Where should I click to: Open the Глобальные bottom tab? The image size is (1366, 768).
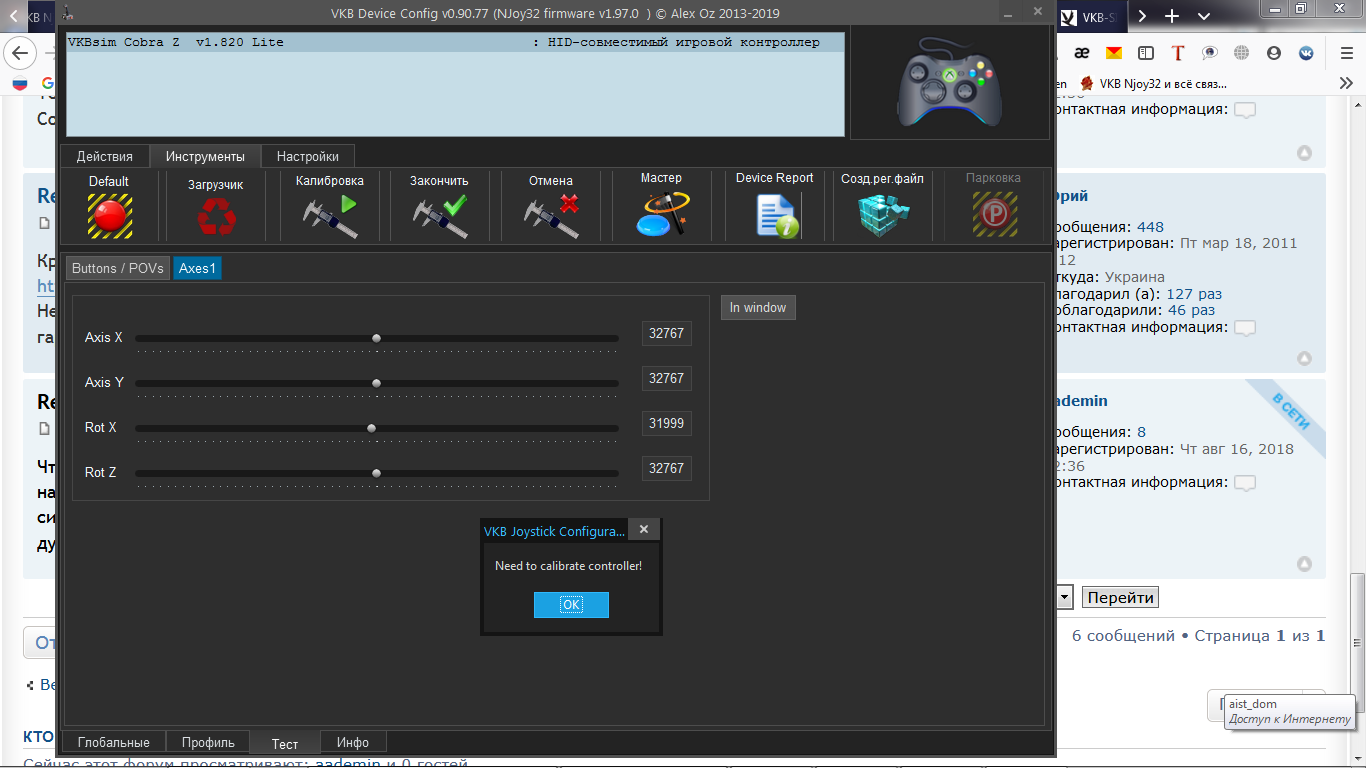114,742
